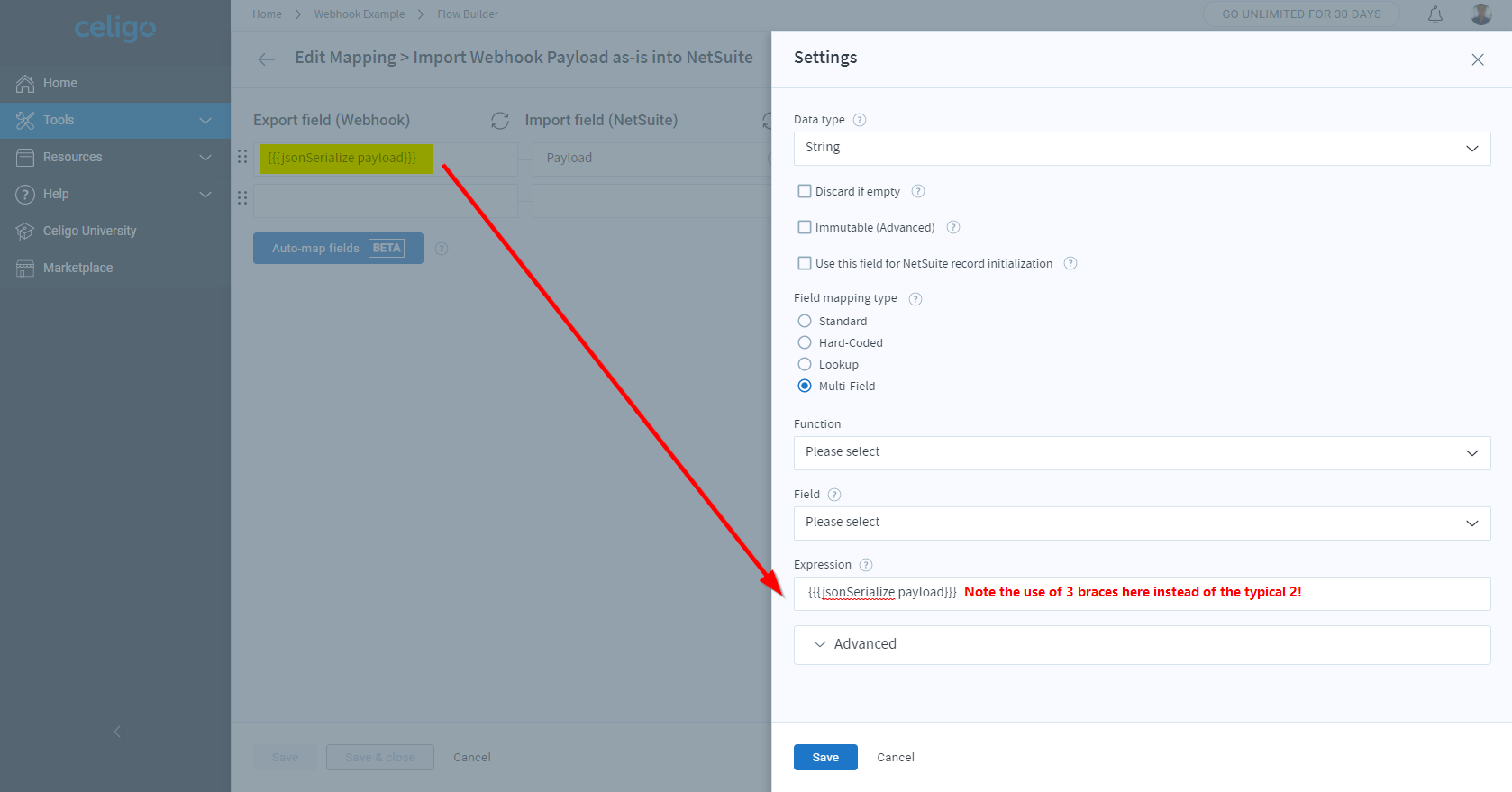Close the Settings panel

click(1478, 59)
